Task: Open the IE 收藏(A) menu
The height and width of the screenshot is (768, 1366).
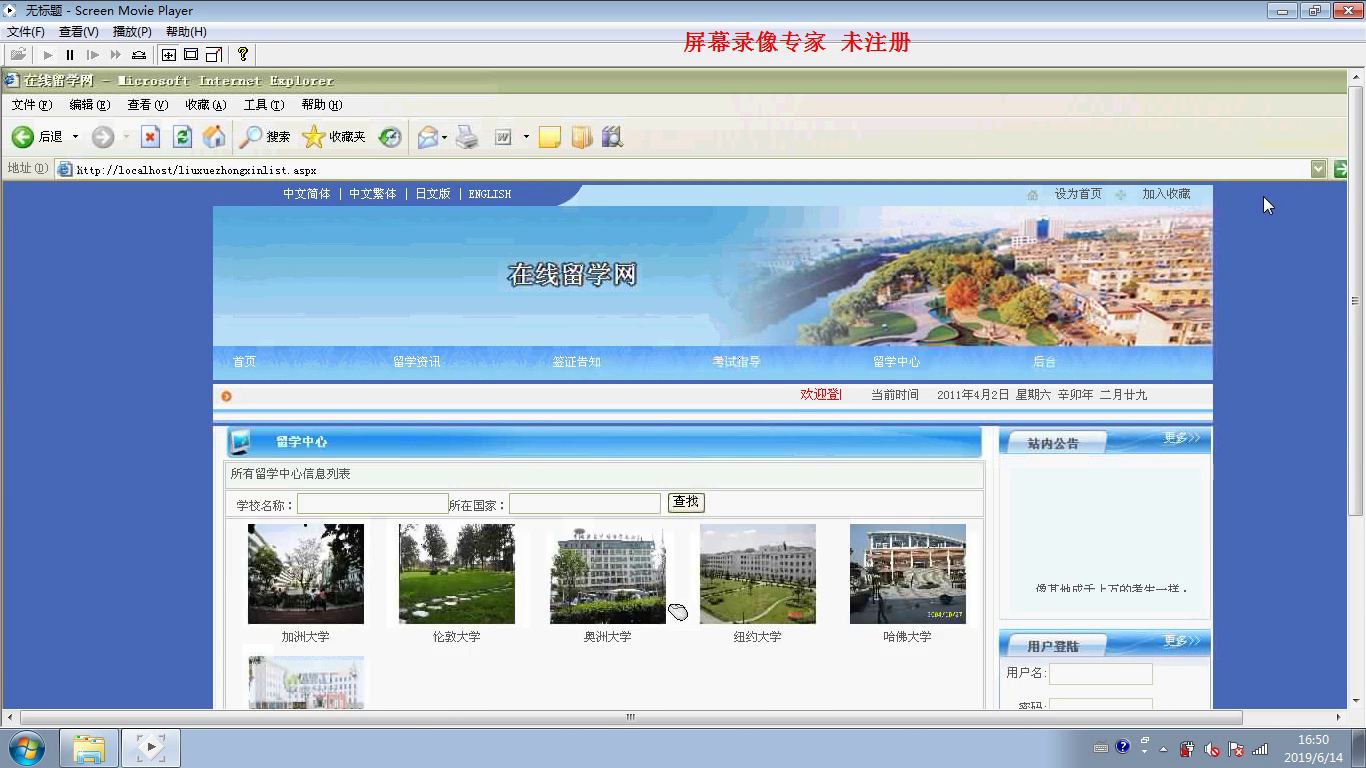Action: (x=206, y=105)
